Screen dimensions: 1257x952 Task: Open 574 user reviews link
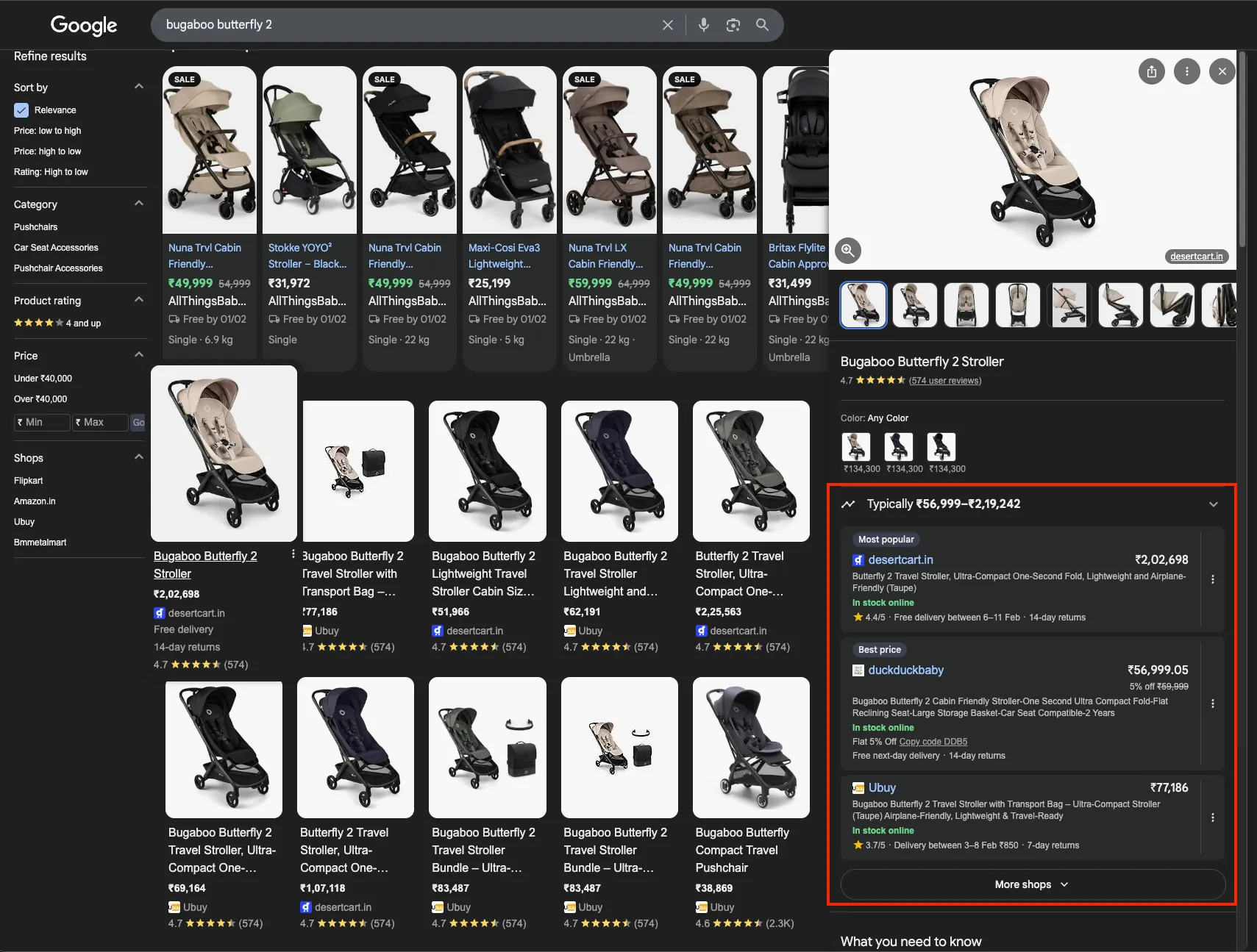coord(945,381)
